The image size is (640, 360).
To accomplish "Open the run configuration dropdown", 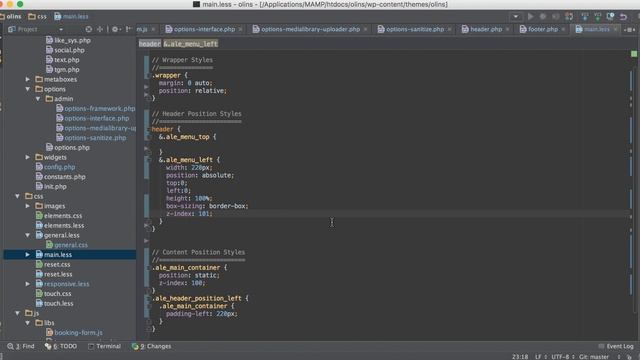I will (x=516, y=17).
